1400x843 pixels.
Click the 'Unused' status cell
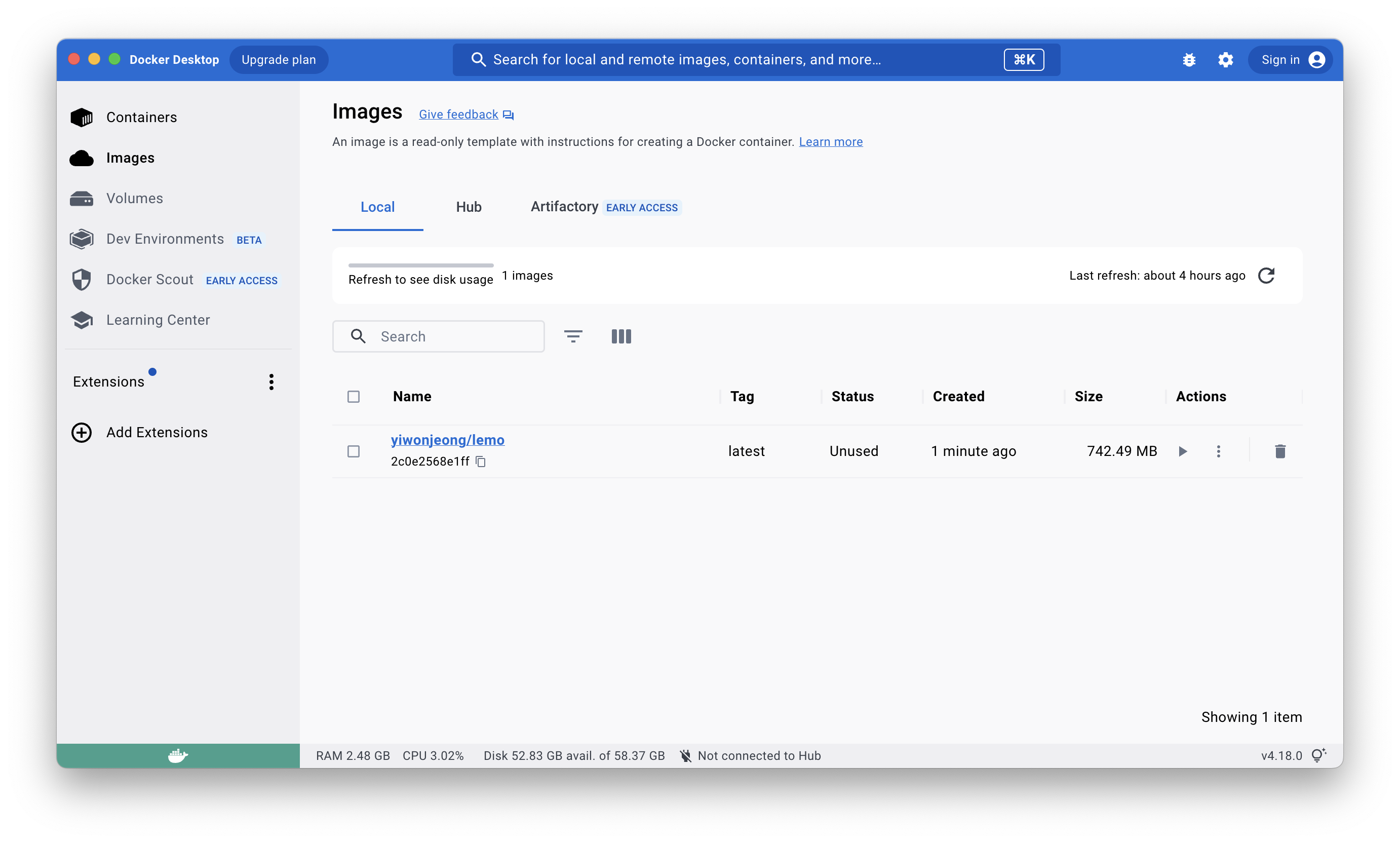pos(853,451)
